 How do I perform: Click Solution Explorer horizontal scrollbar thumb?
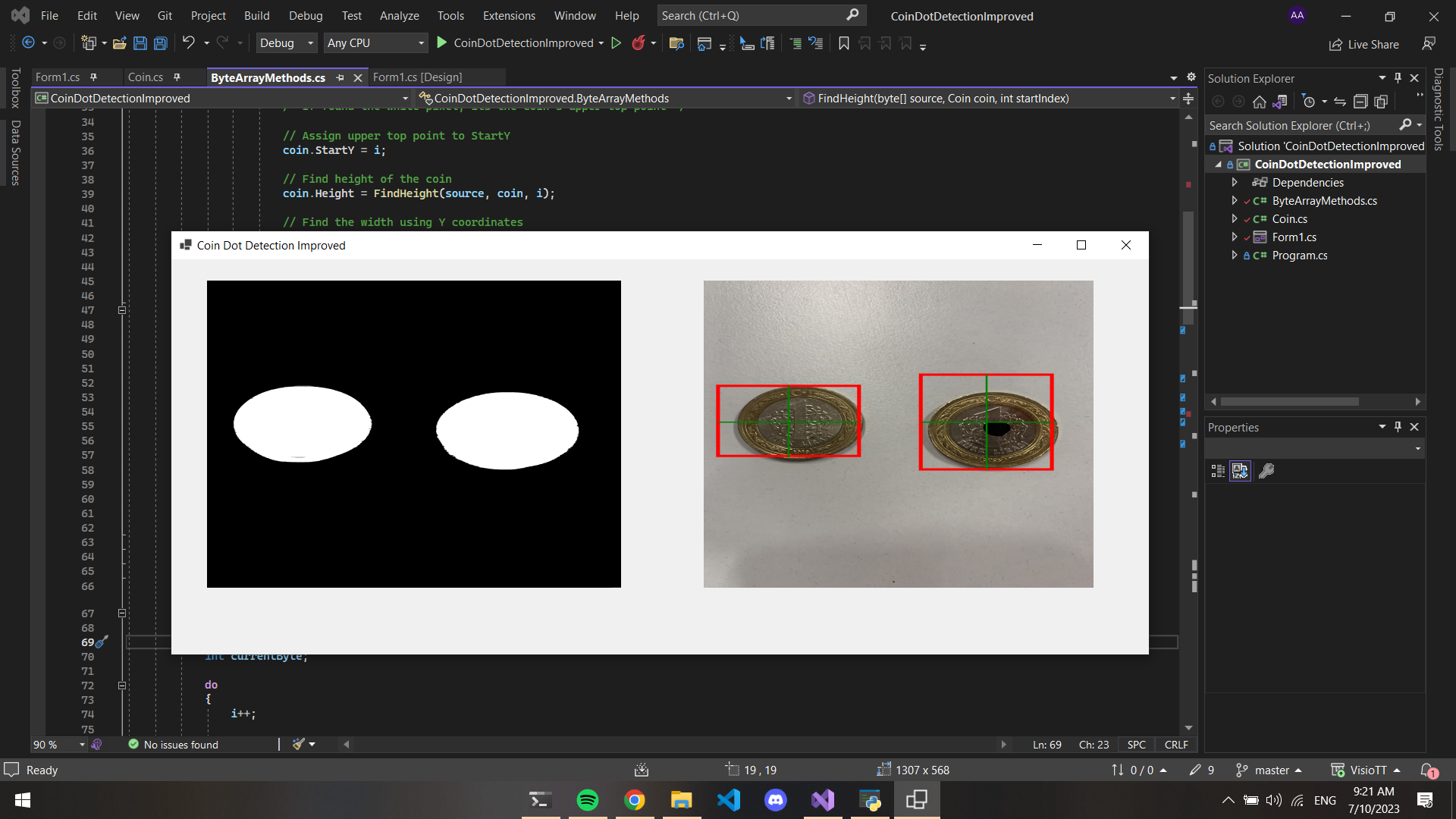pos(1289,402)
